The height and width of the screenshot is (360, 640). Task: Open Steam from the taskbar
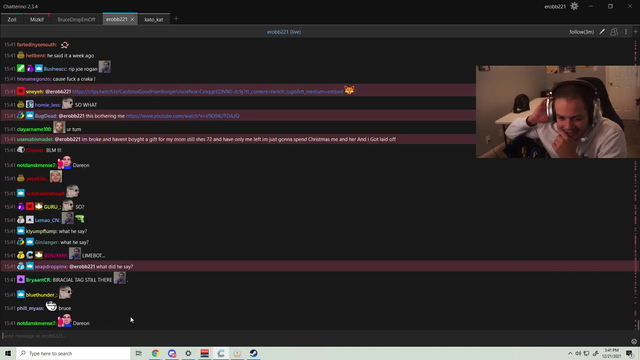point(253,353)
